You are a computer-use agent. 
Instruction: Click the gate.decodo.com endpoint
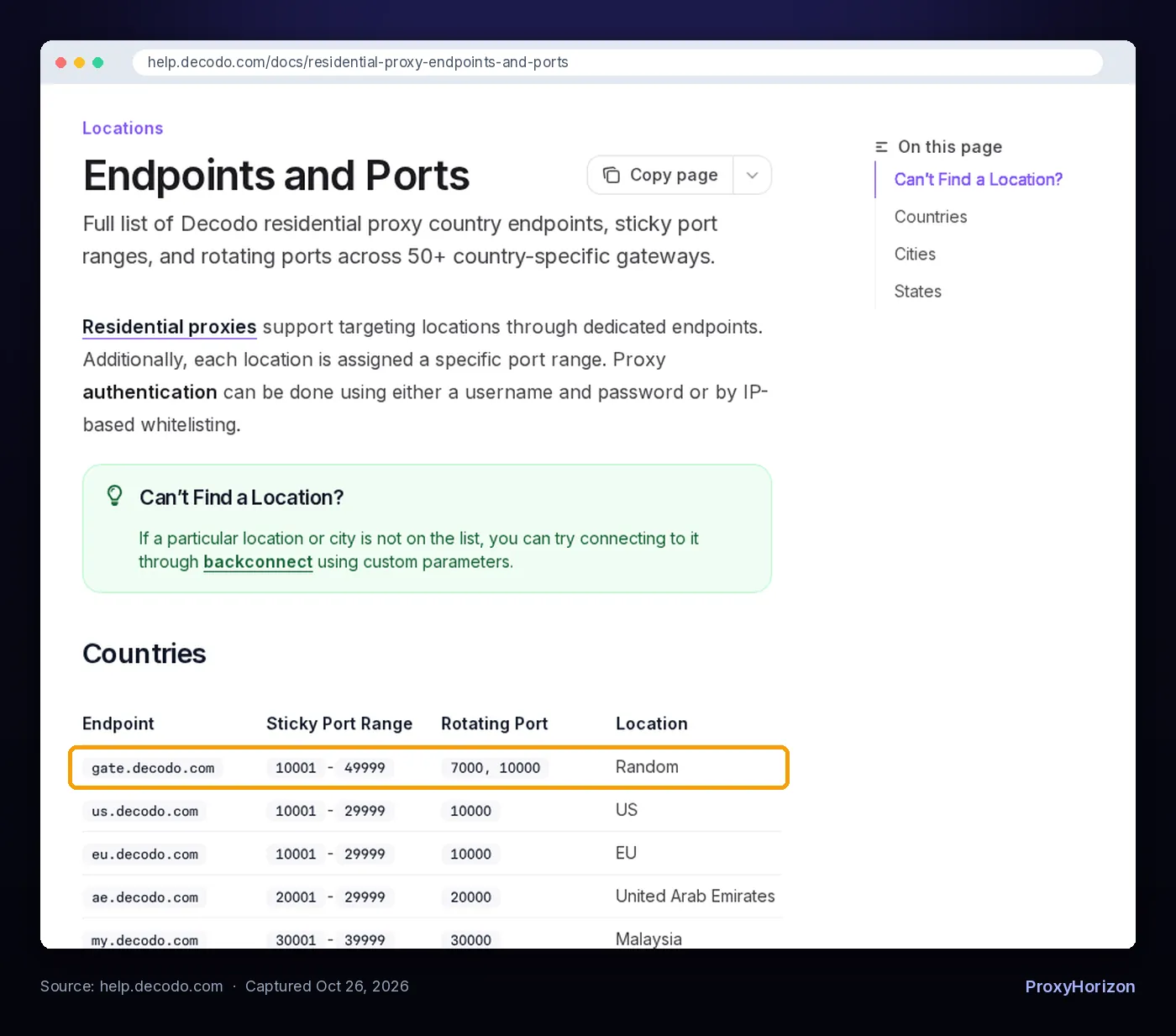153,768
